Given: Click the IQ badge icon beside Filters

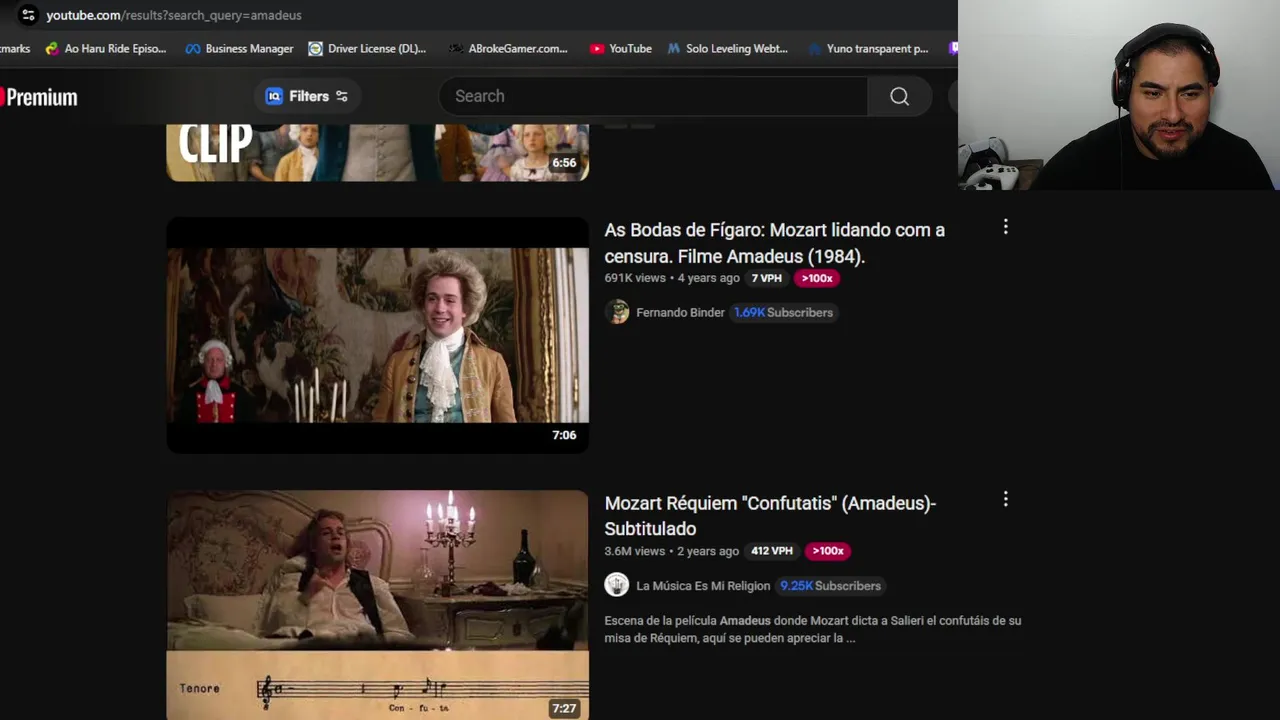Looking at the screenshot, I should point(274,96).
